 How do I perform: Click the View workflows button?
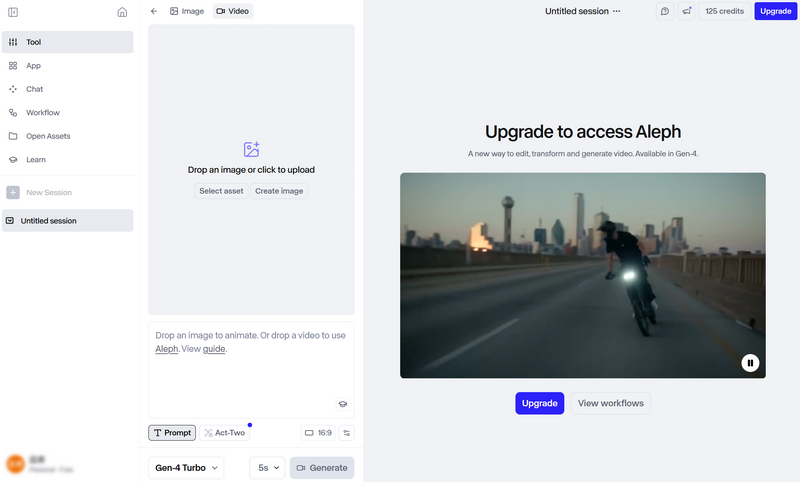pyautogui.click(x=610, y=403)
